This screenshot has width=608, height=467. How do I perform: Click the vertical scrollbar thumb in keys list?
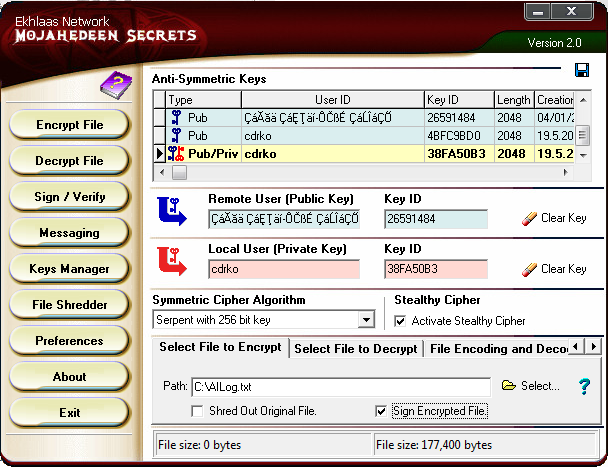click(x=583, y=135)
